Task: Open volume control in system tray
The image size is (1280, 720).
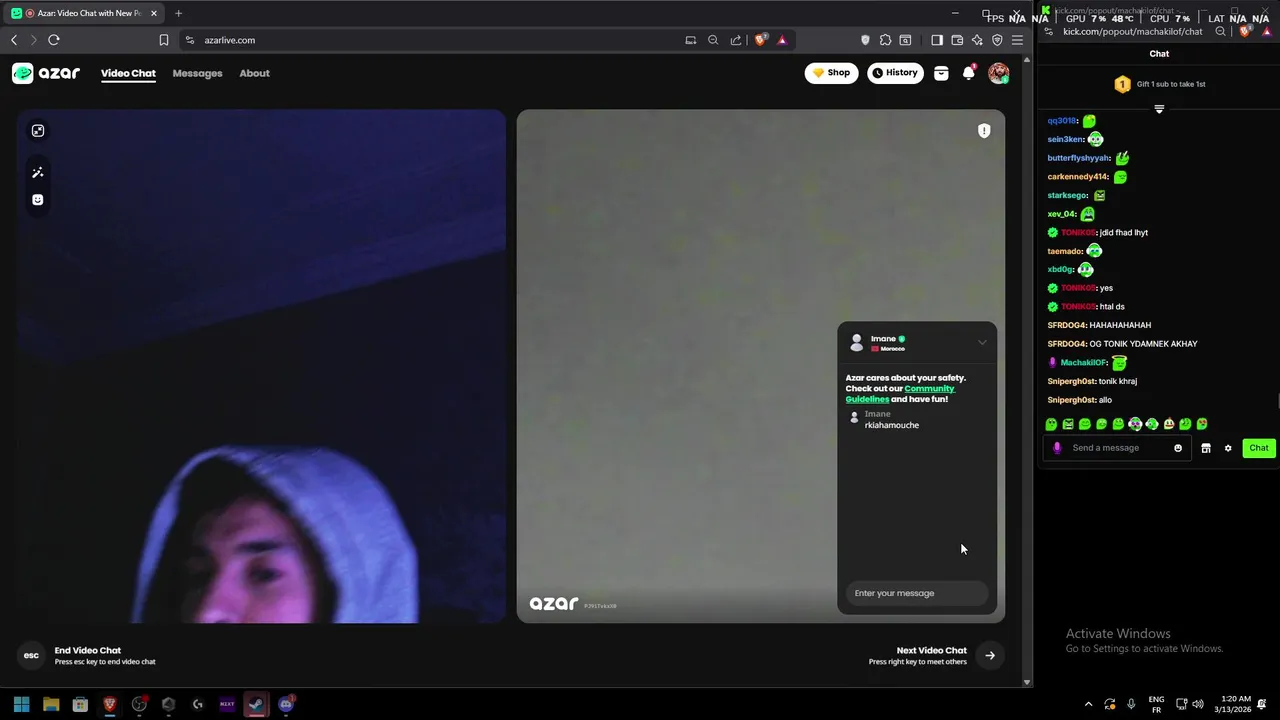Action: click(x=1198, y=704)
